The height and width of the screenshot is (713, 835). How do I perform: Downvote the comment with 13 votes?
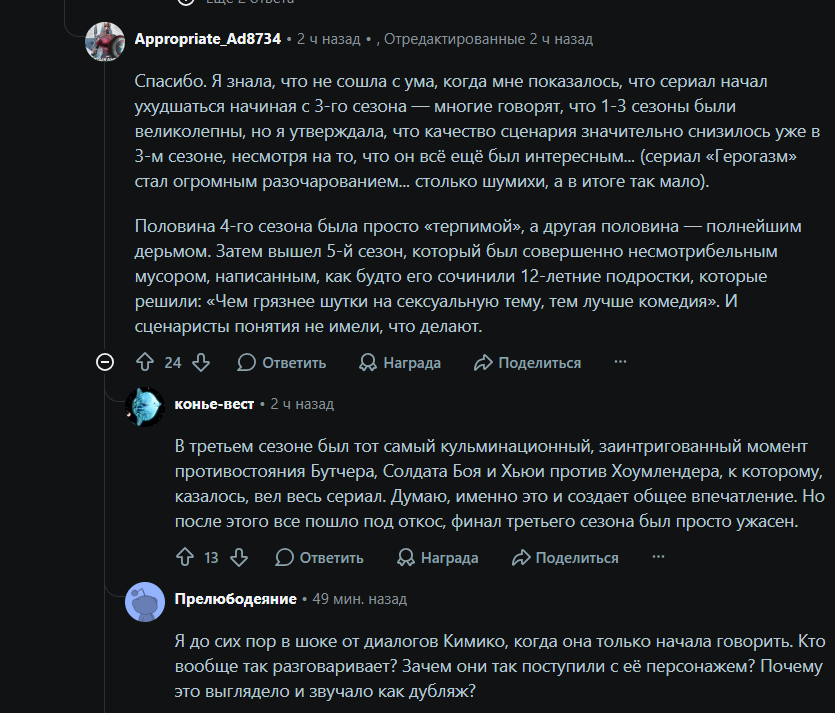click(x=239, y=558)
